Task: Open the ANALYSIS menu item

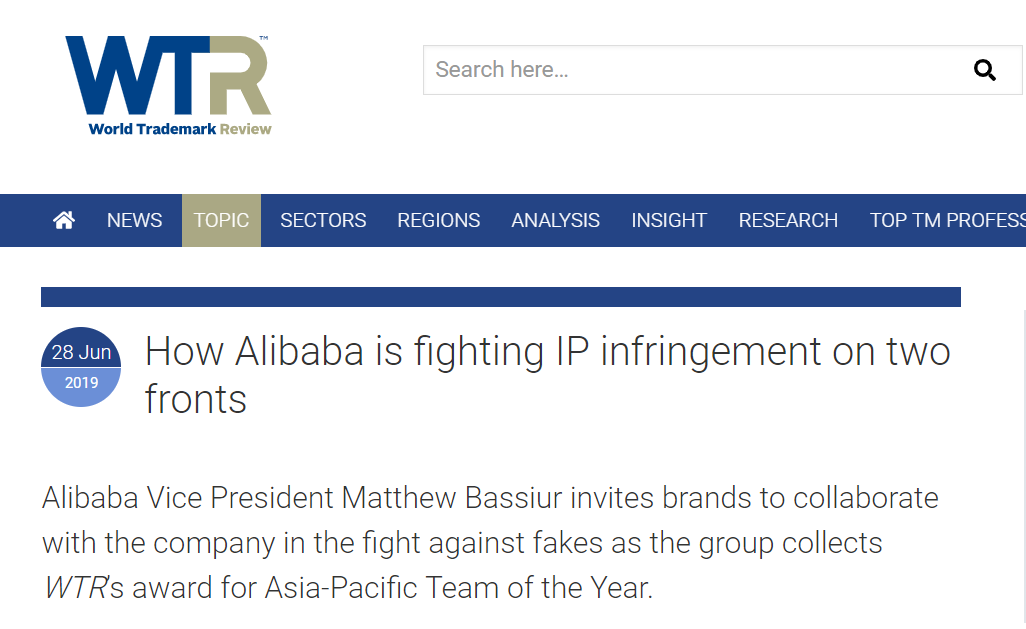Action: coord(555,220)
